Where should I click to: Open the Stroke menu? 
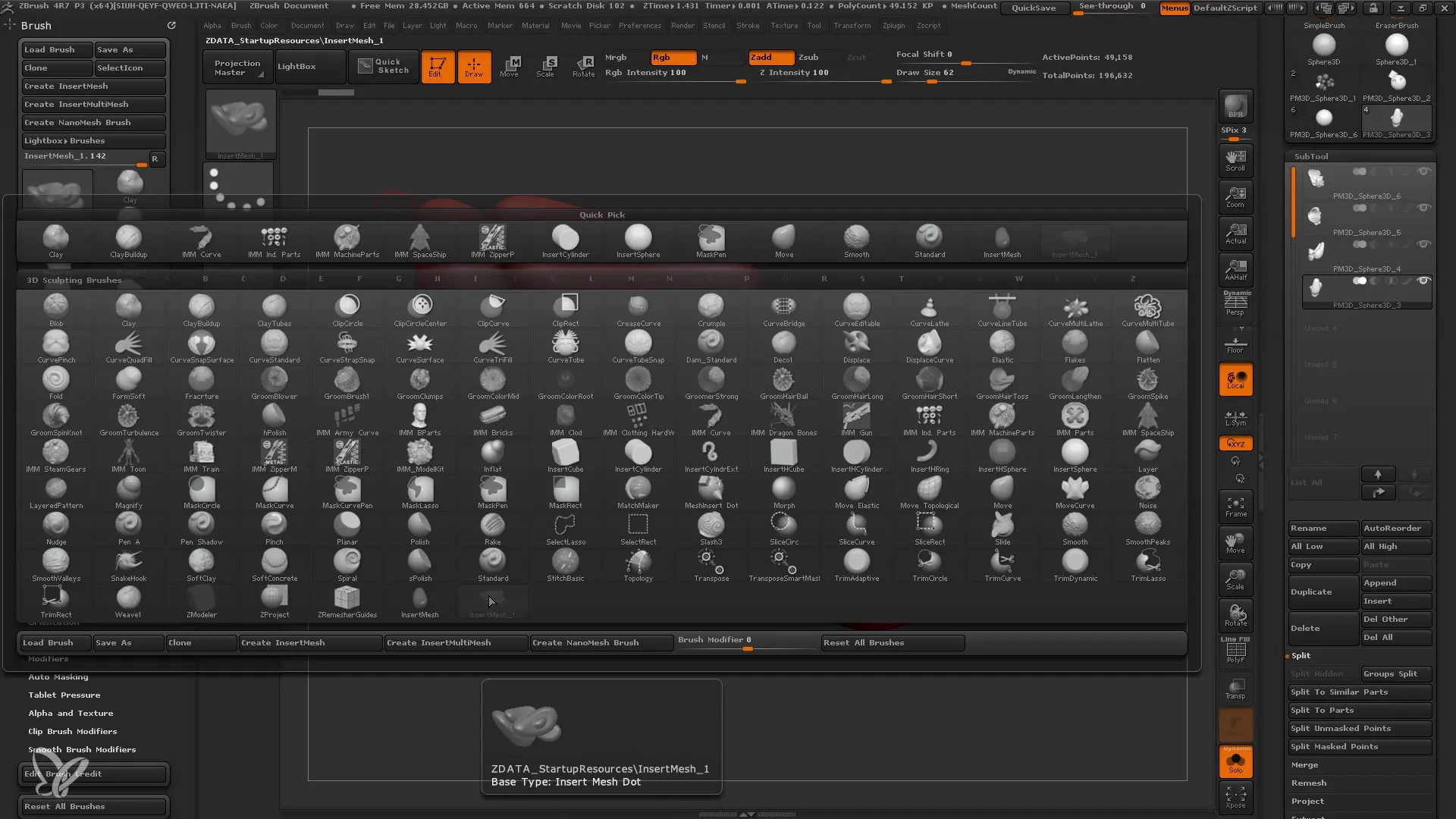(x=748, y=26)
